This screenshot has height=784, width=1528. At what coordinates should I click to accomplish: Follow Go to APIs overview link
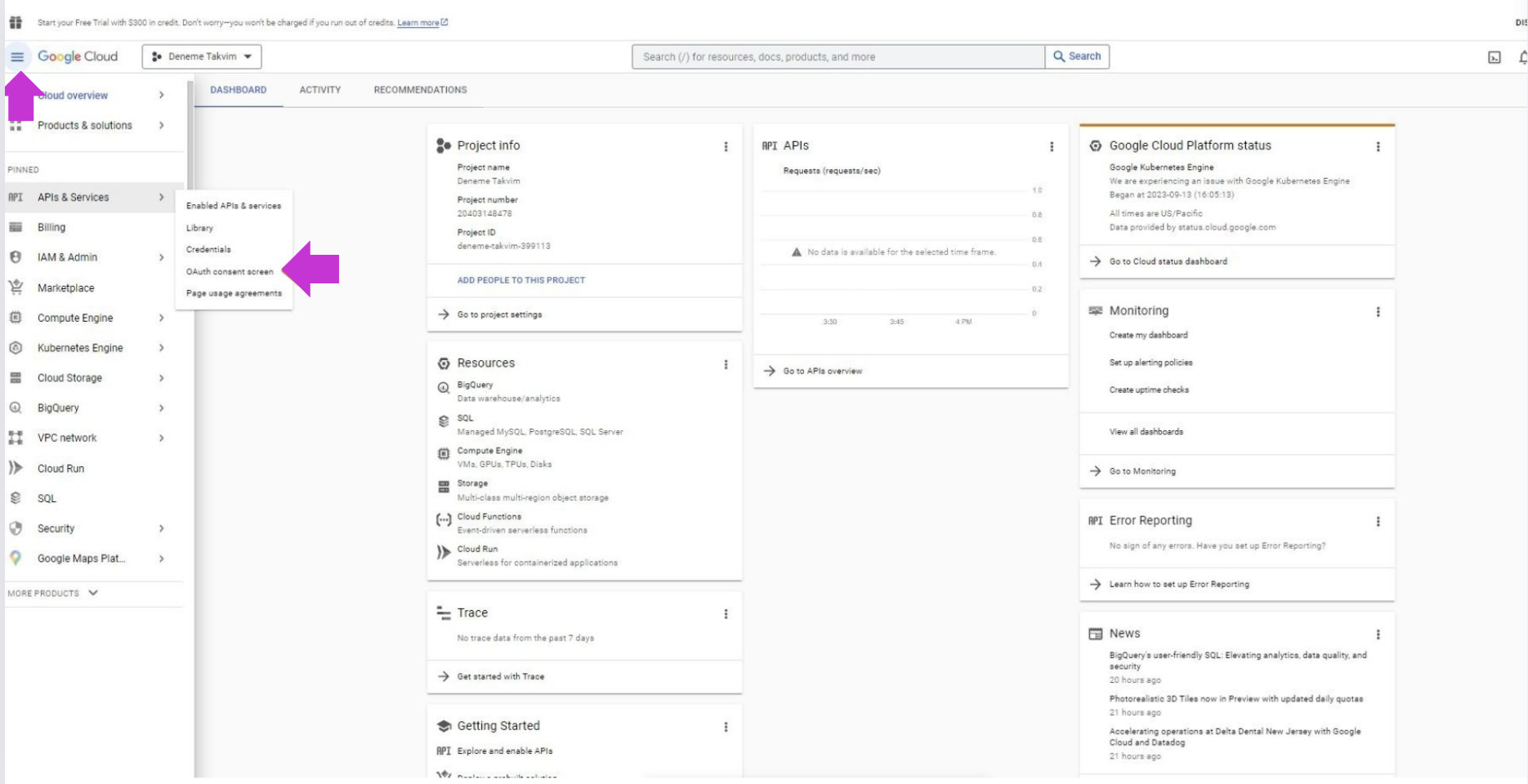(x=823, y=371)
